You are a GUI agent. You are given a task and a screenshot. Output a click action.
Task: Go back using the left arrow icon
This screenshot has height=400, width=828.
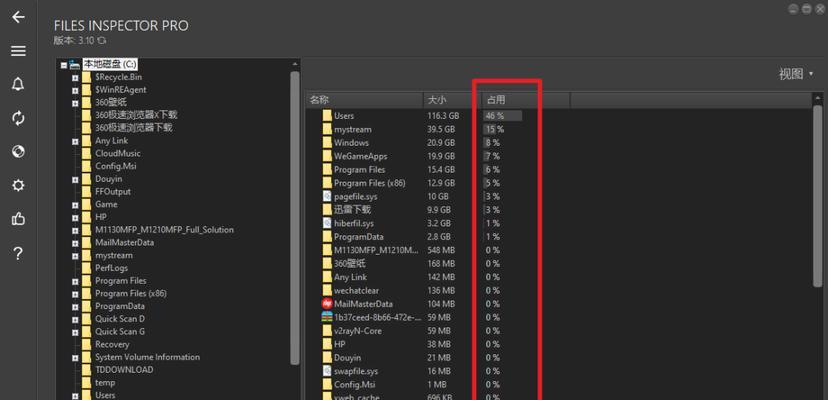pos(18,17)
